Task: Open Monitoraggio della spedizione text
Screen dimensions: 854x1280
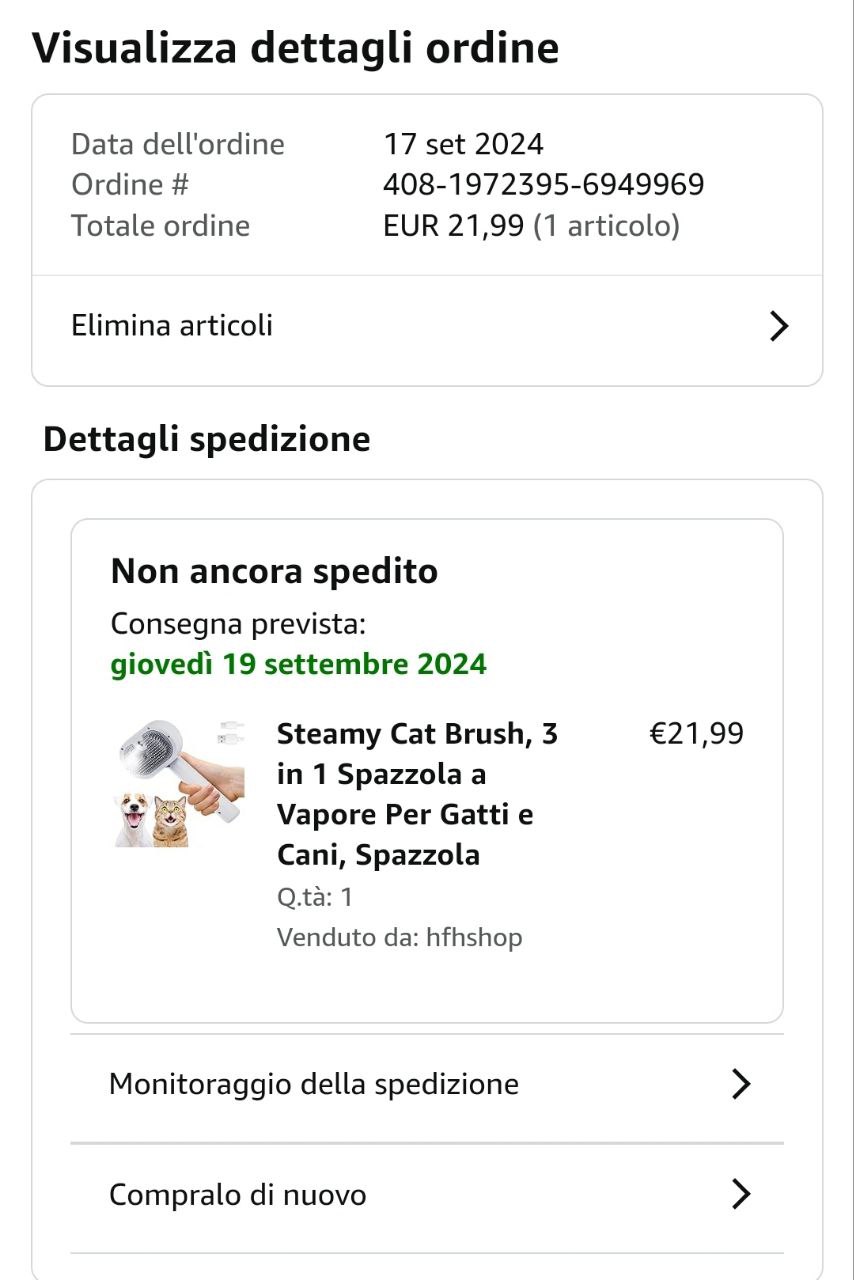Action: (314, 1084)
